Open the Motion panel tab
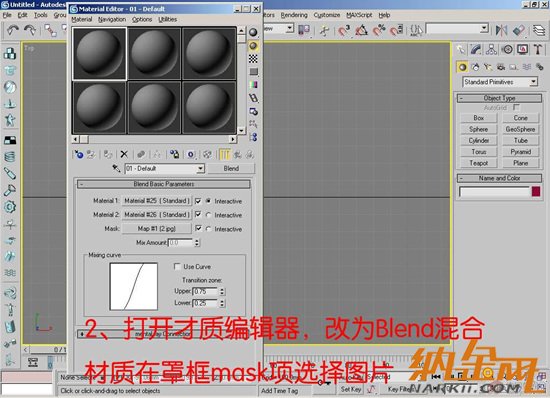 [507, 49]
